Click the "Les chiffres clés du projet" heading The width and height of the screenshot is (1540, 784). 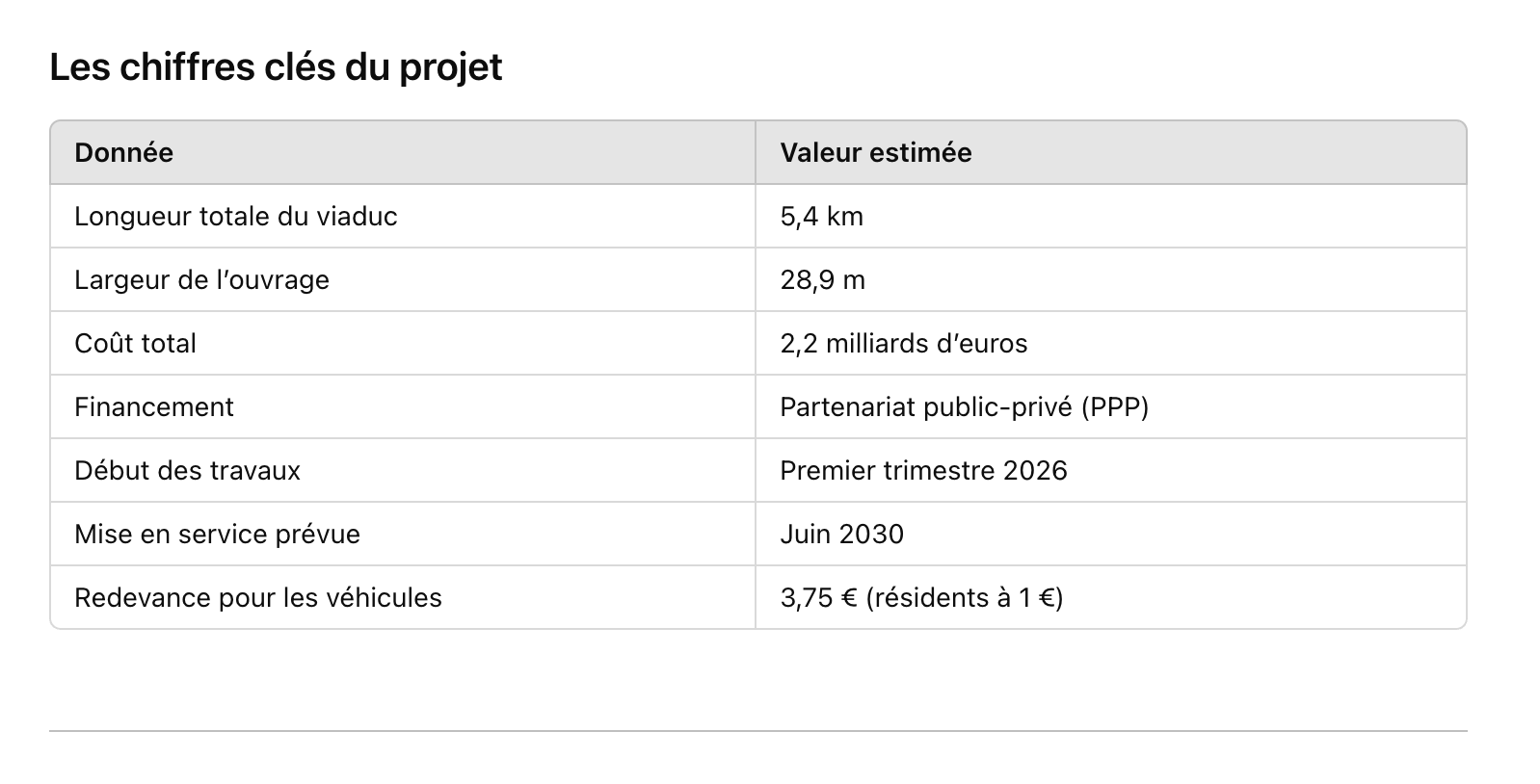pyautogui.click(x=276, y=67)
